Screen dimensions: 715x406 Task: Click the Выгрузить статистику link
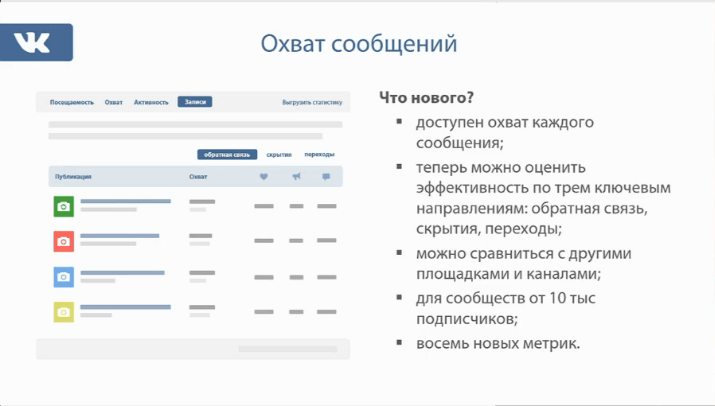pos(312,102)
